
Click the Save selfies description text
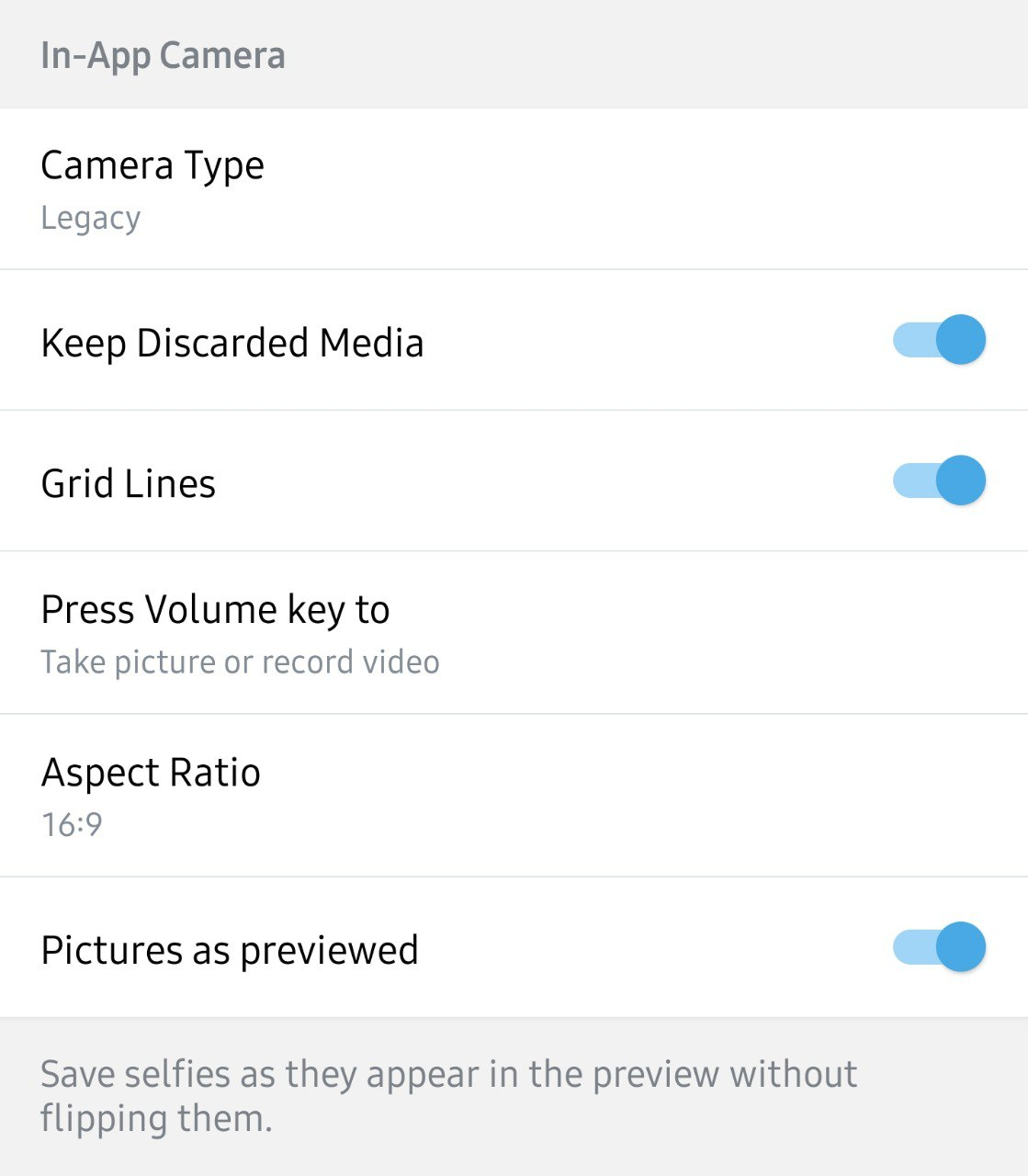click(448, 1074)
